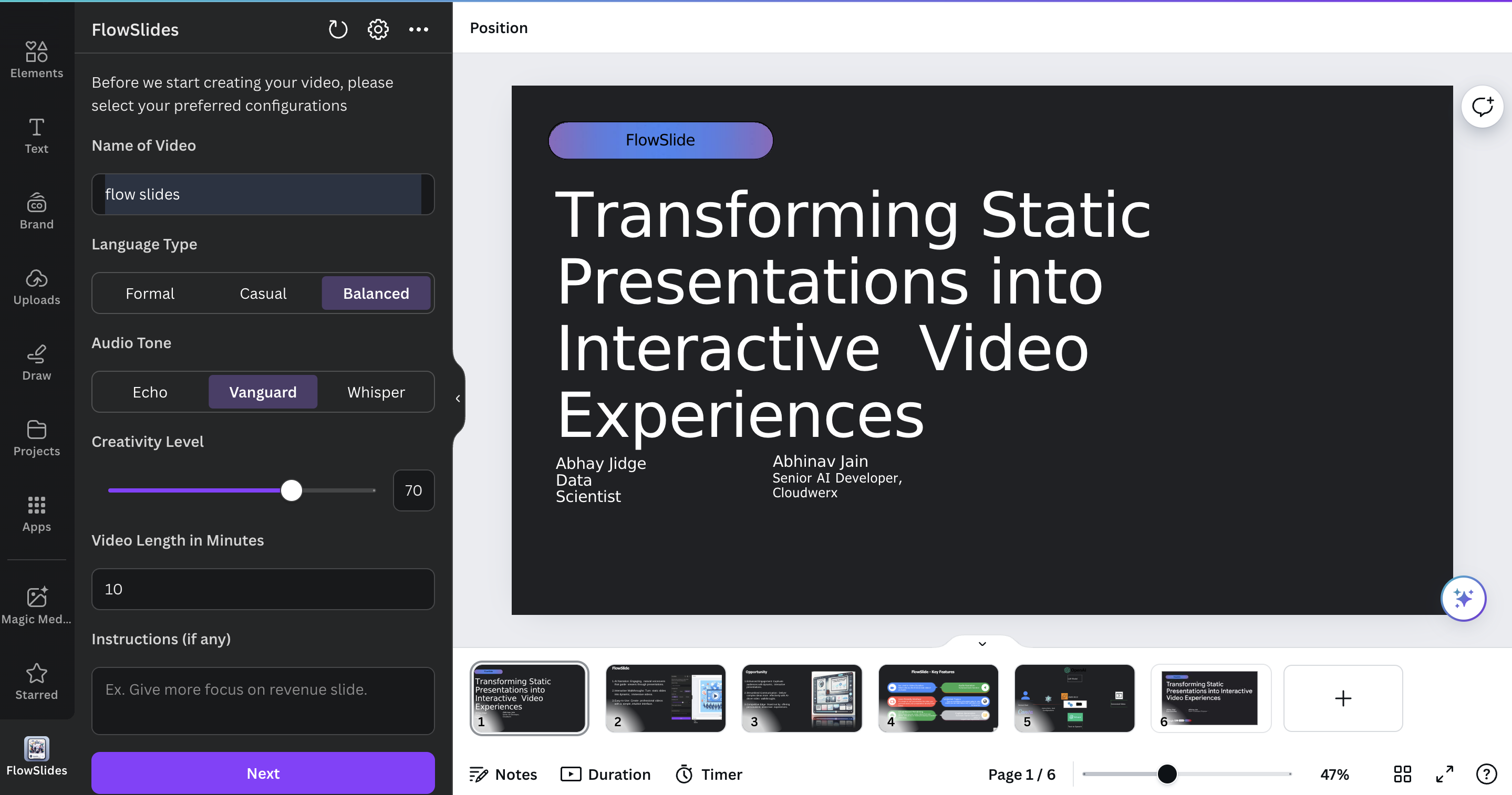This screenshot has height=795, width=1512.
Task: Hide the page thumbnails strip
Action: 982,644
